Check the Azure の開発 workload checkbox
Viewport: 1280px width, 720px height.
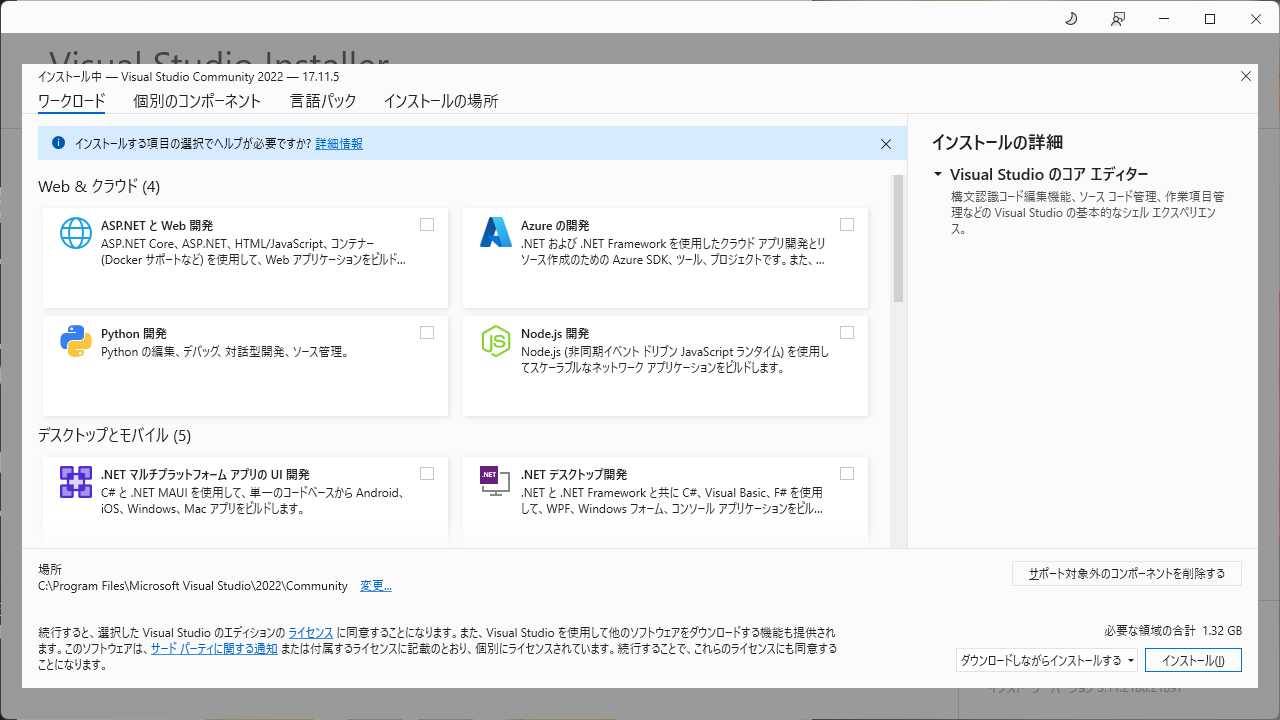847,225
